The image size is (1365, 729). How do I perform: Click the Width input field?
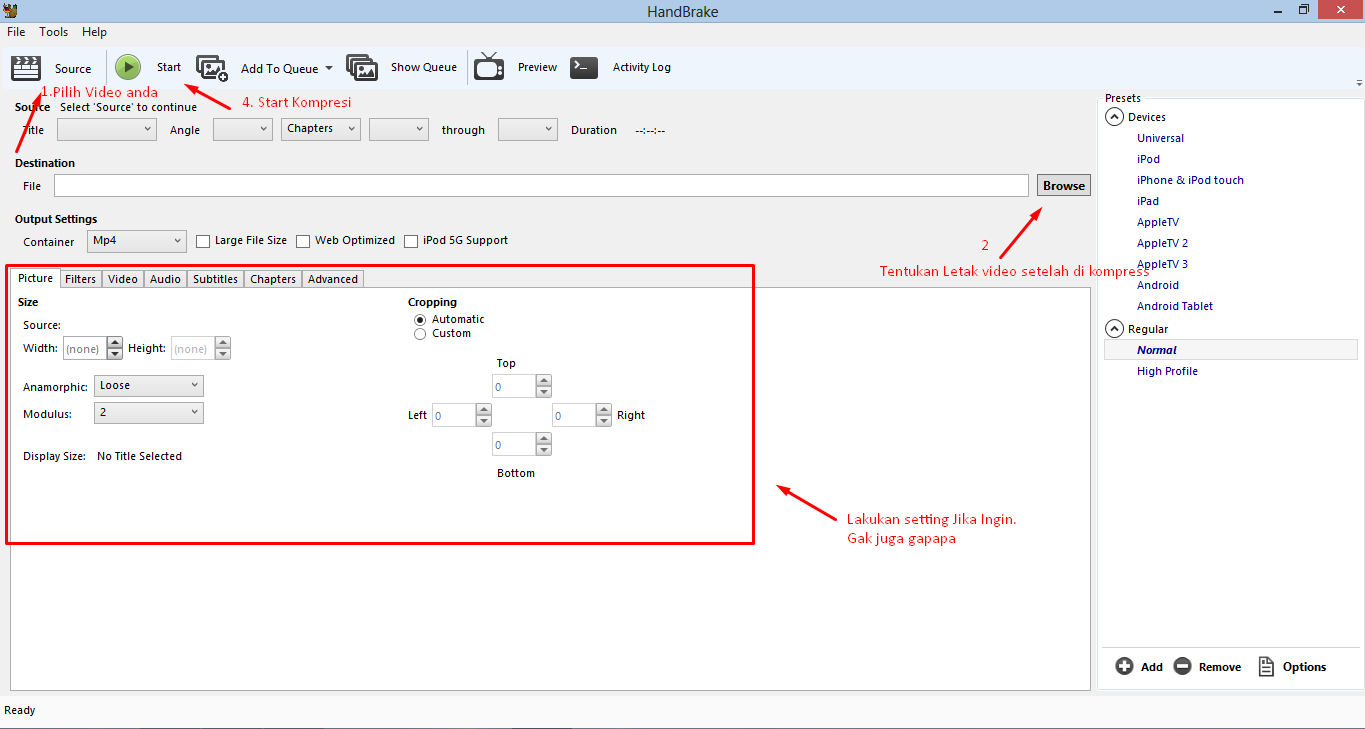click(84, 349)
